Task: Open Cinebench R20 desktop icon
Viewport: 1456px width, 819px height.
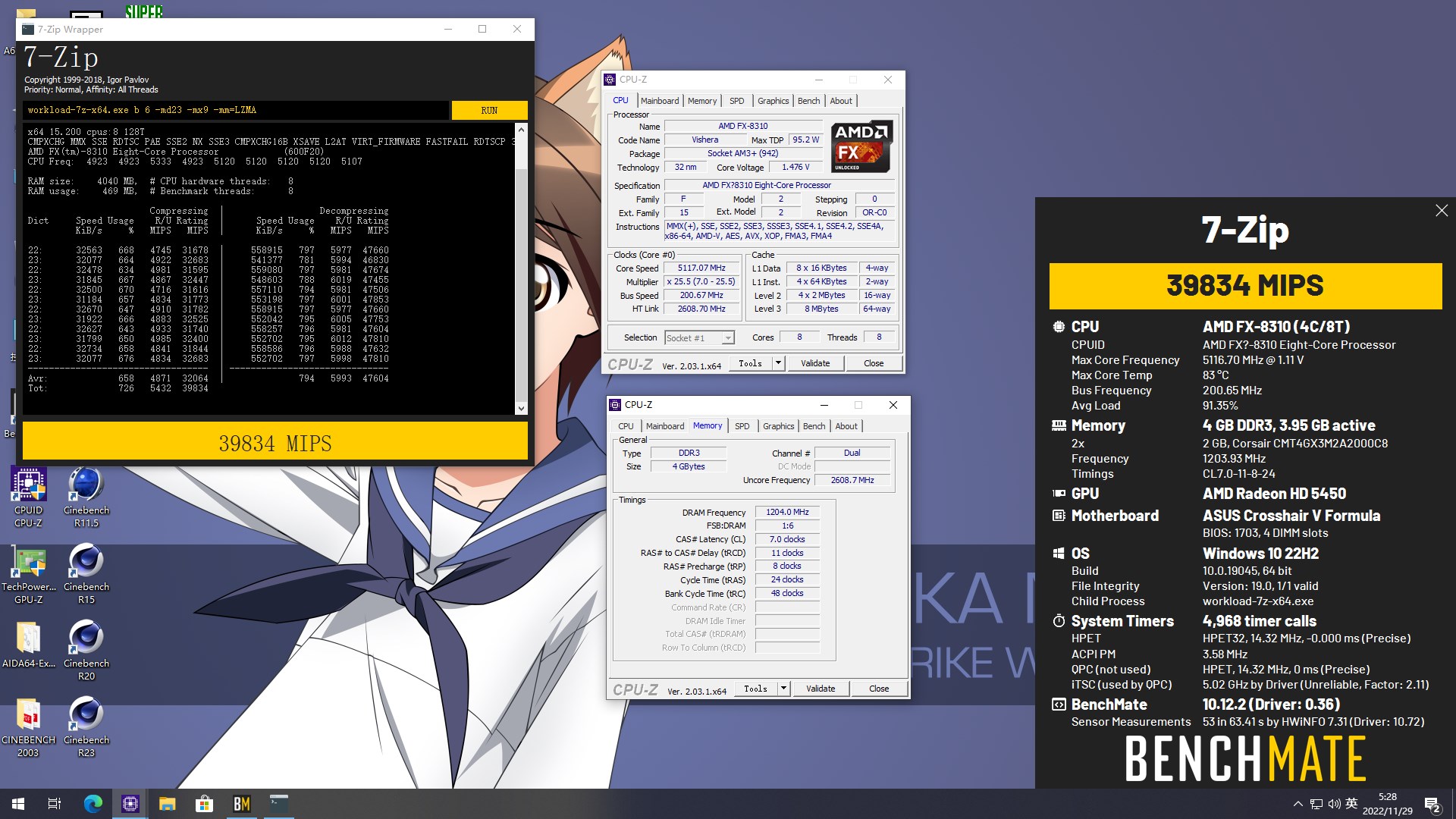Action: [x=86, y=651]
